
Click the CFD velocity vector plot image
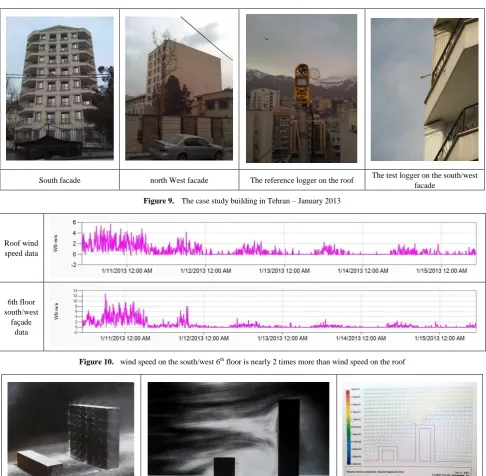(x=410, y=429)
